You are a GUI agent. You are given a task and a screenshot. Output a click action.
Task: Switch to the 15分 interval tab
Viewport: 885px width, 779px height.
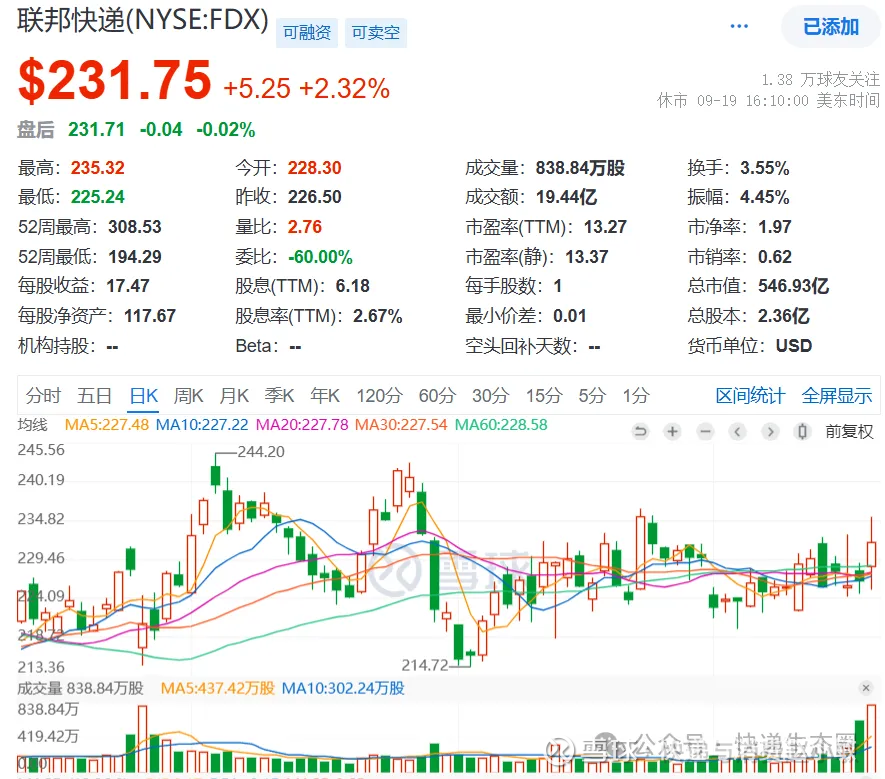tap(544, 396)
